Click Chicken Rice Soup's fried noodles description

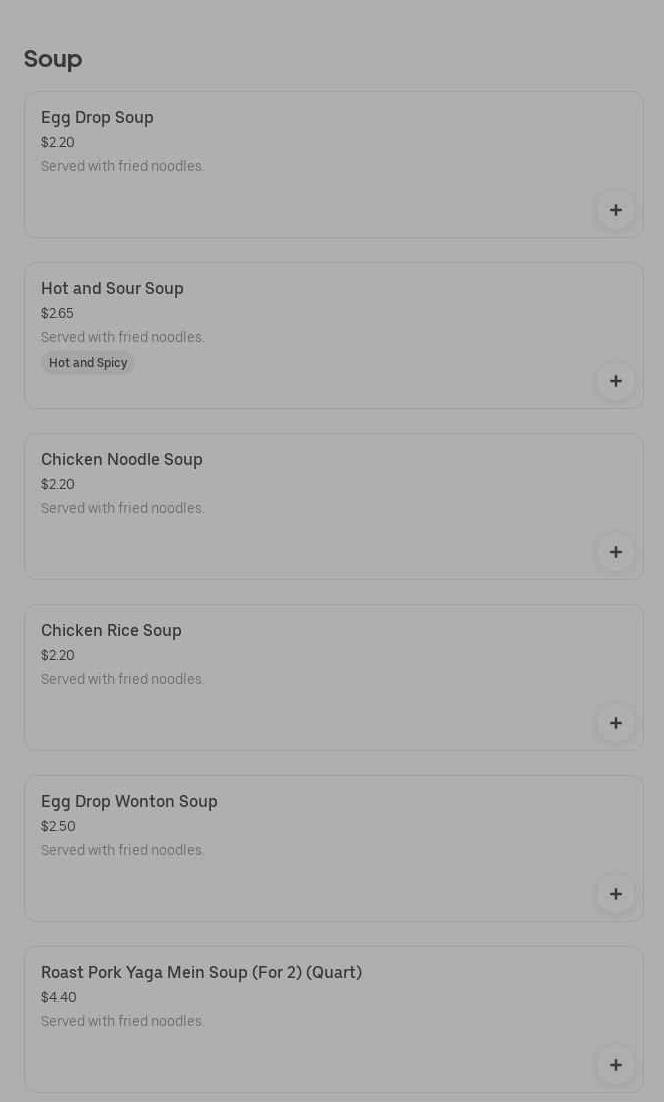[x=122, y=679]
